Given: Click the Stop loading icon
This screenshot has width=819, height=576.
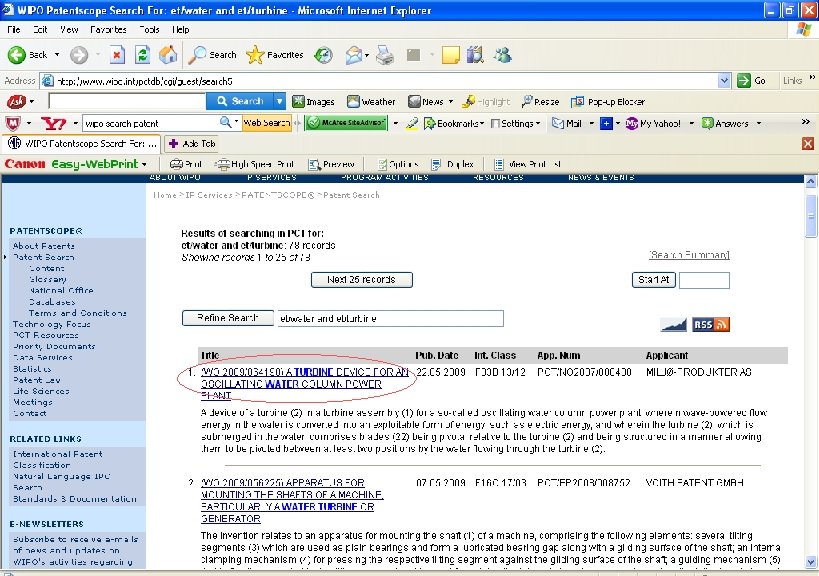Looking at the screenshot, I should [117, 55].
